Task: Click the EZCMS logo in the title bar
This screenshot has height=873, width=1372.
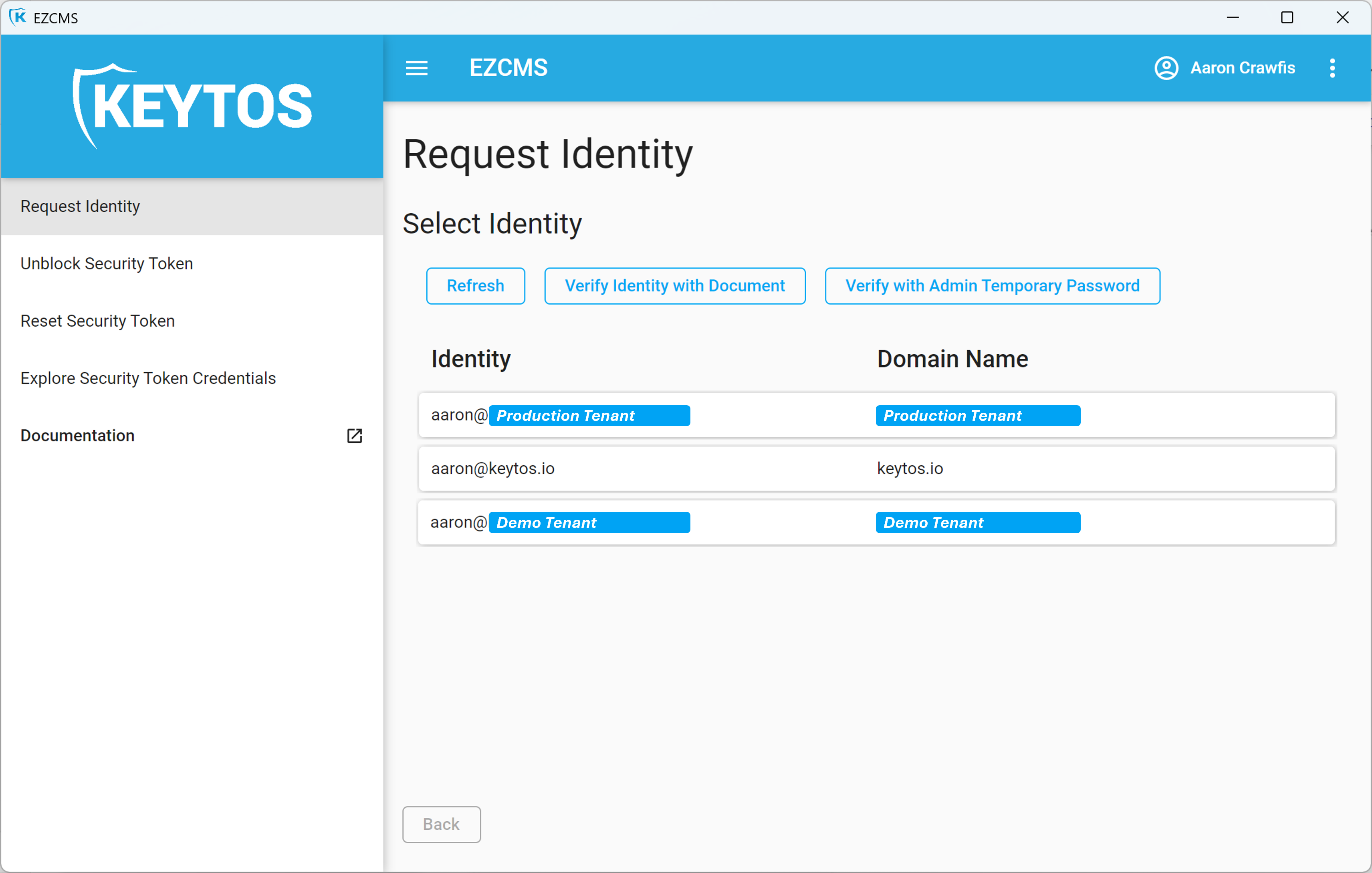Action: (19, 17)
